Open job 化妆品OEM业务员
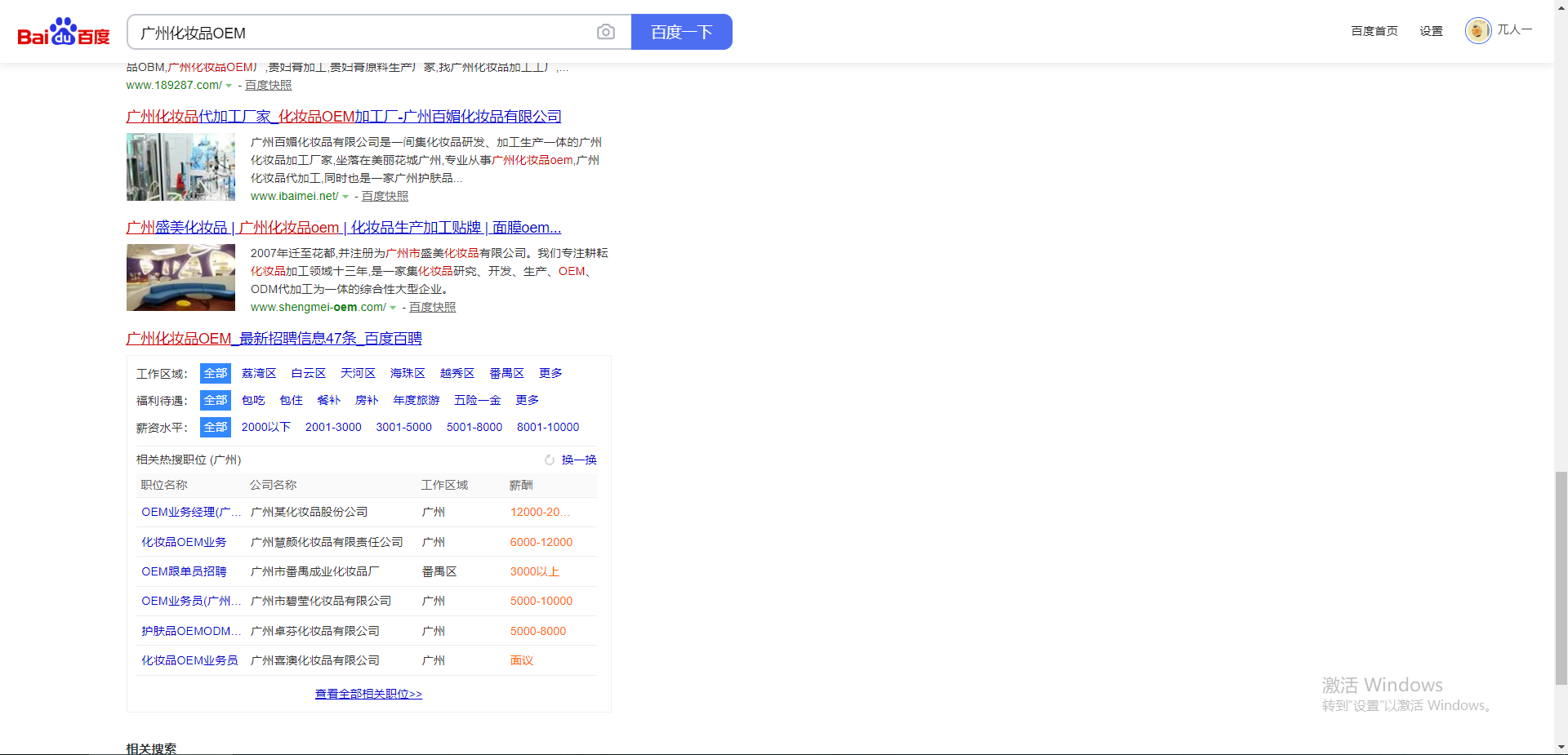Viewport: 1568px width, 755px height. 189,660
